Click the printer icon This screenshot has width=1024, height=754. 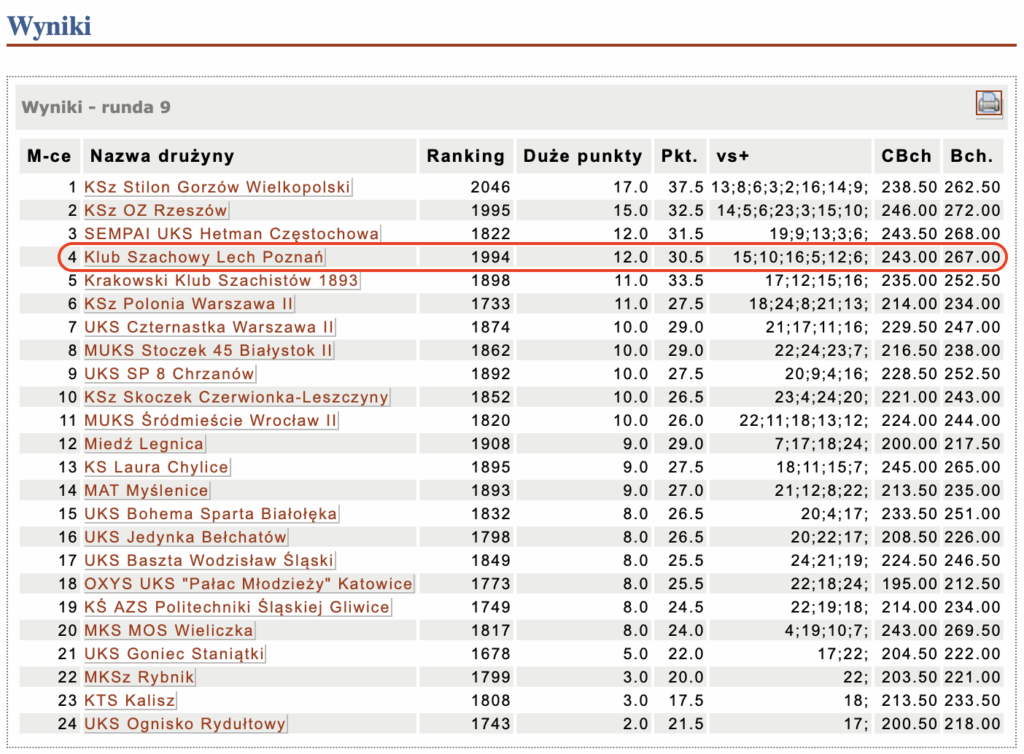click(x=988, y=103)
